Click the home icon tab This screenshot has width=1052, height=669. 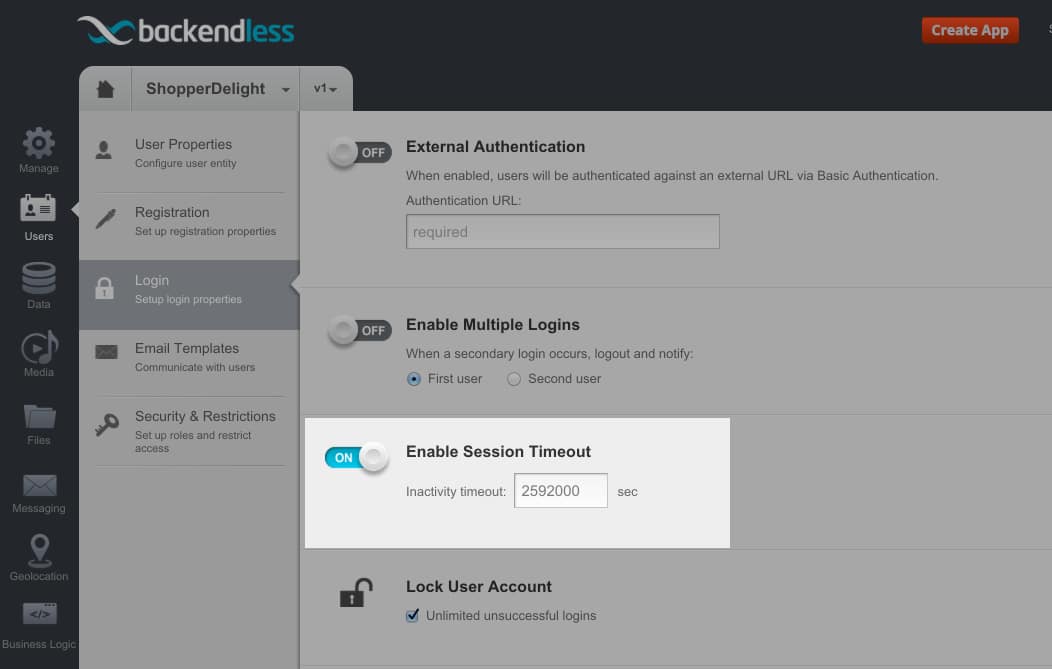click(x=105, y=89)
